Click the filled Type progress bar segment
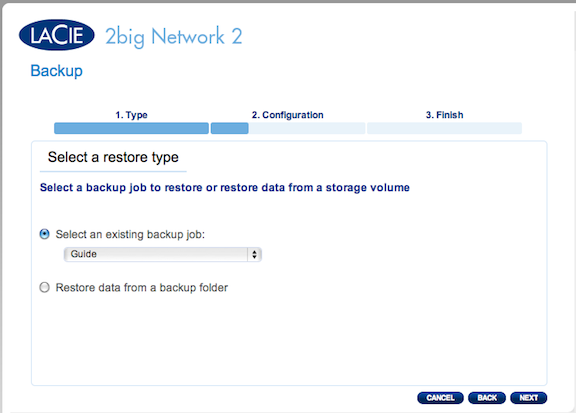576x413 pixels. pos(132,128)
